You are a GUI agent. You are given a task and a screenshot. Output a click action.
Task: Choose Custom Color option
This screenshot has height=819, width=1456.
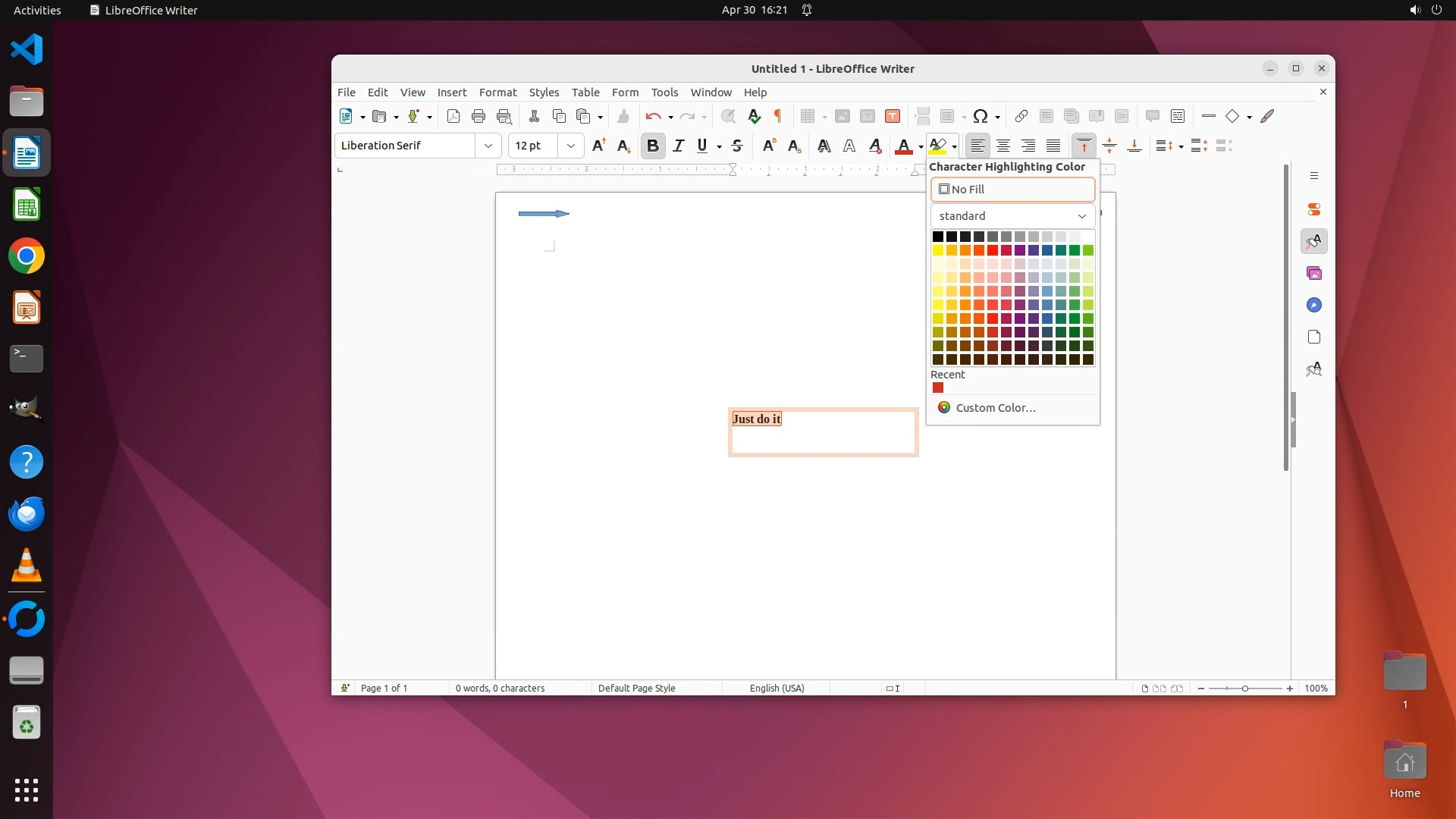995,408
